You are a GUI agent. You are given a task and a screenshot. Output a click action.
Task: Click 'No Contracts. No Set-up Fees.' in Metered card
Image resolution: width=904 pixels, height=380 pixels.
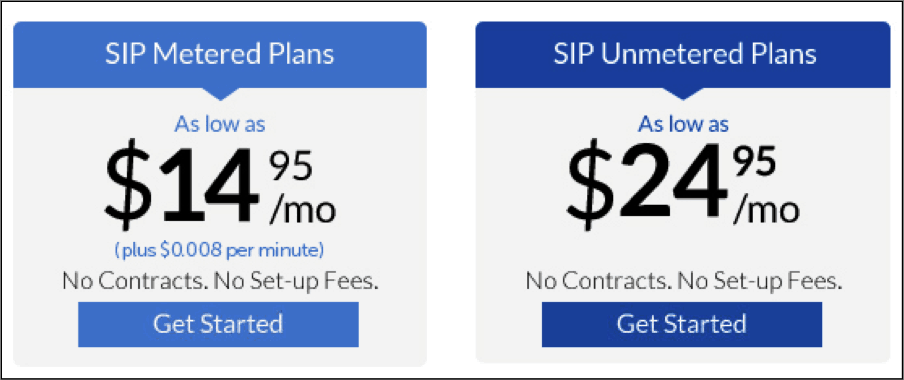(x=220, y=281)
